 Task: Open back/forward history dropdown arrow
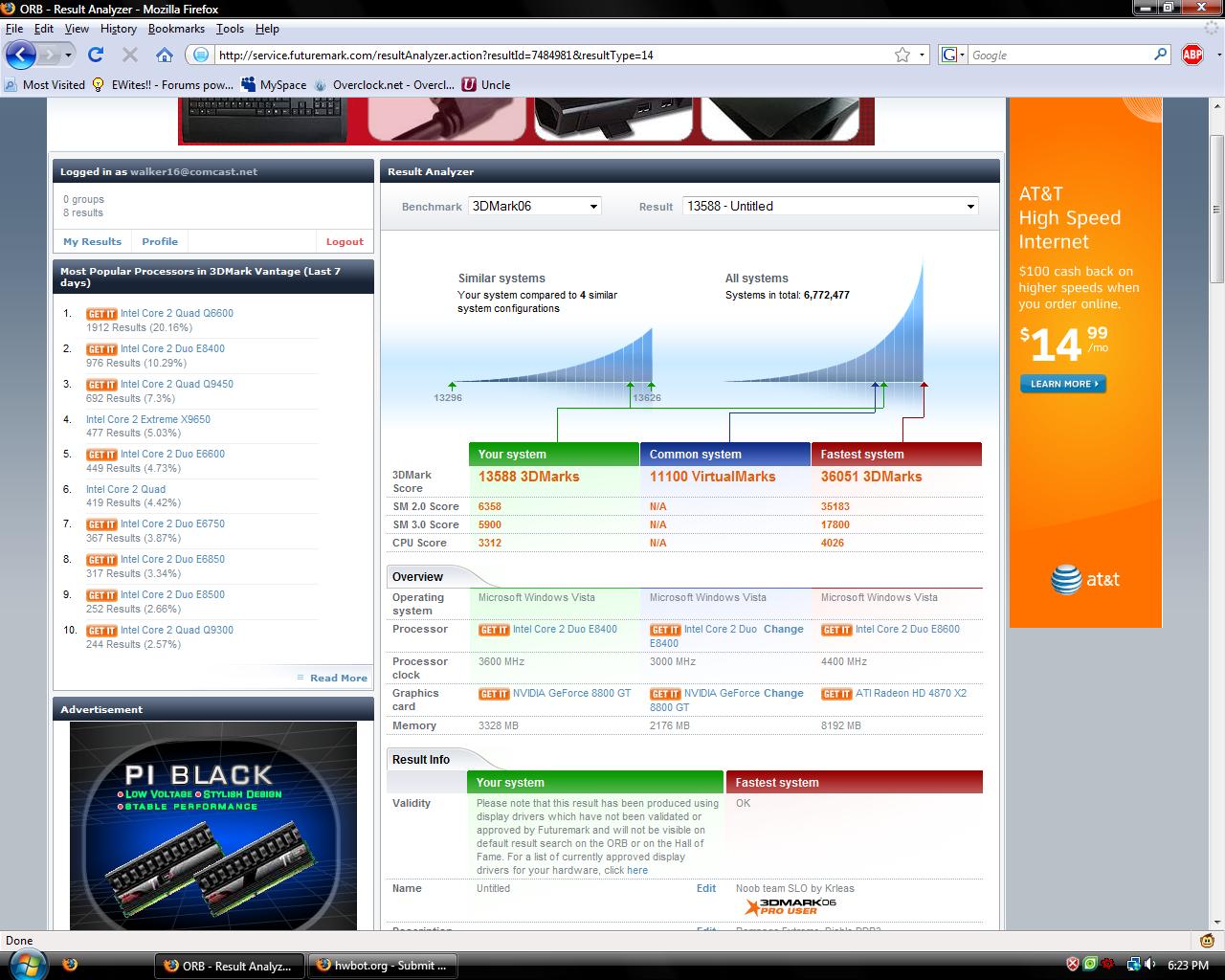(x=68, y=55)
